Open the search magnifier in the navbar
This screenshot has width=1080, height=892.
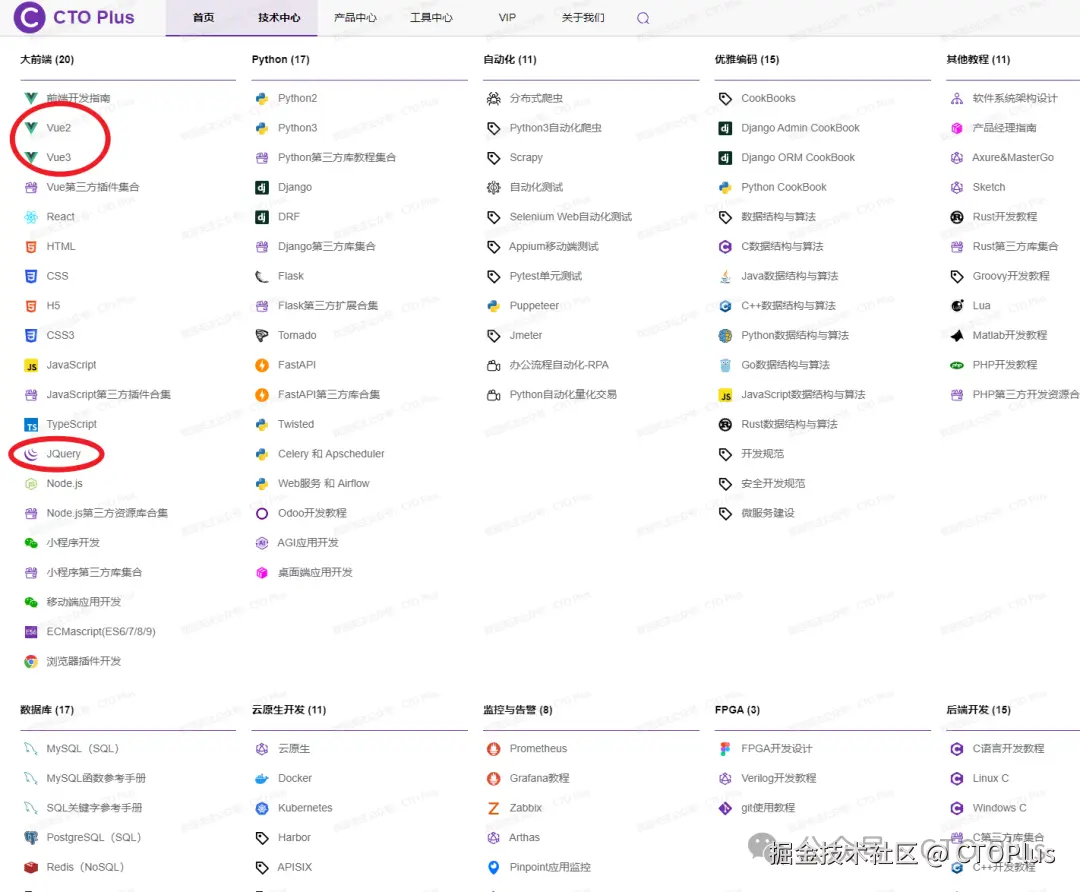point(642,17)
